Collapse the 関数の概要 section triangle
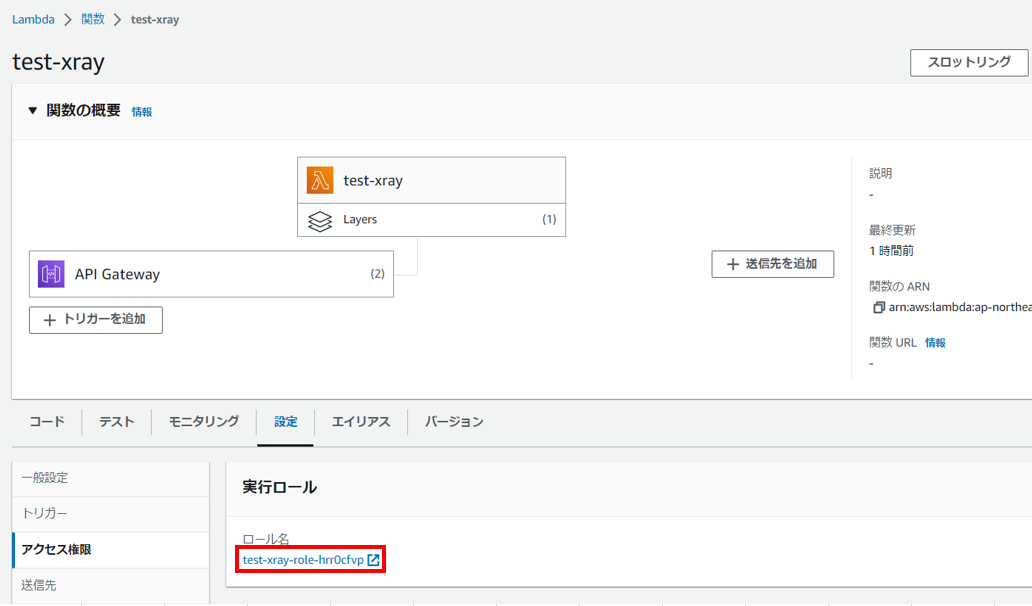The image size is (1032, 606). pyautogui.click(x=32, y=111)
